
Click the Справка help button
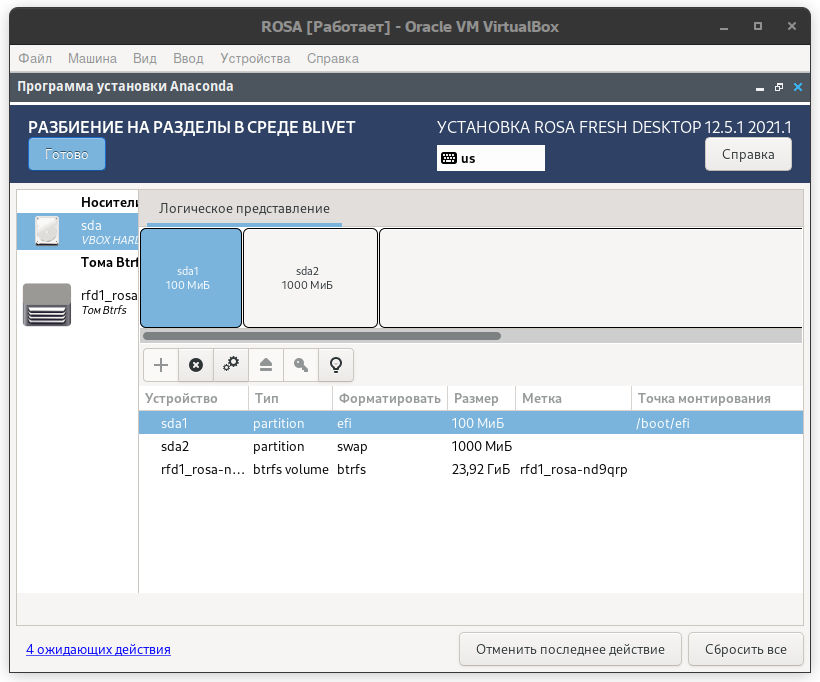pyautogui.click(x=748, y=155)
